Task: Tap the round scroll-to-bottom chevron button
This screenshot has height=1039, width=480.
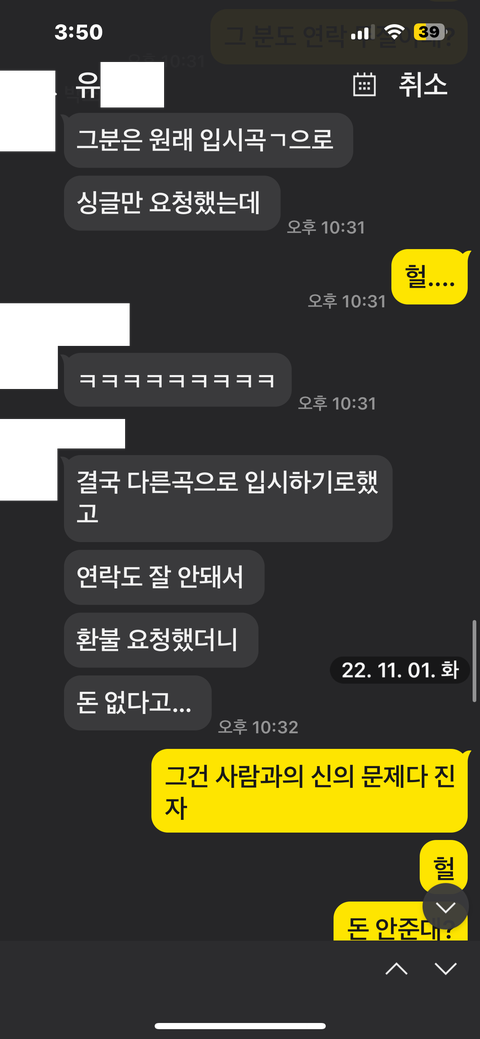Action: tap(446, 906)
